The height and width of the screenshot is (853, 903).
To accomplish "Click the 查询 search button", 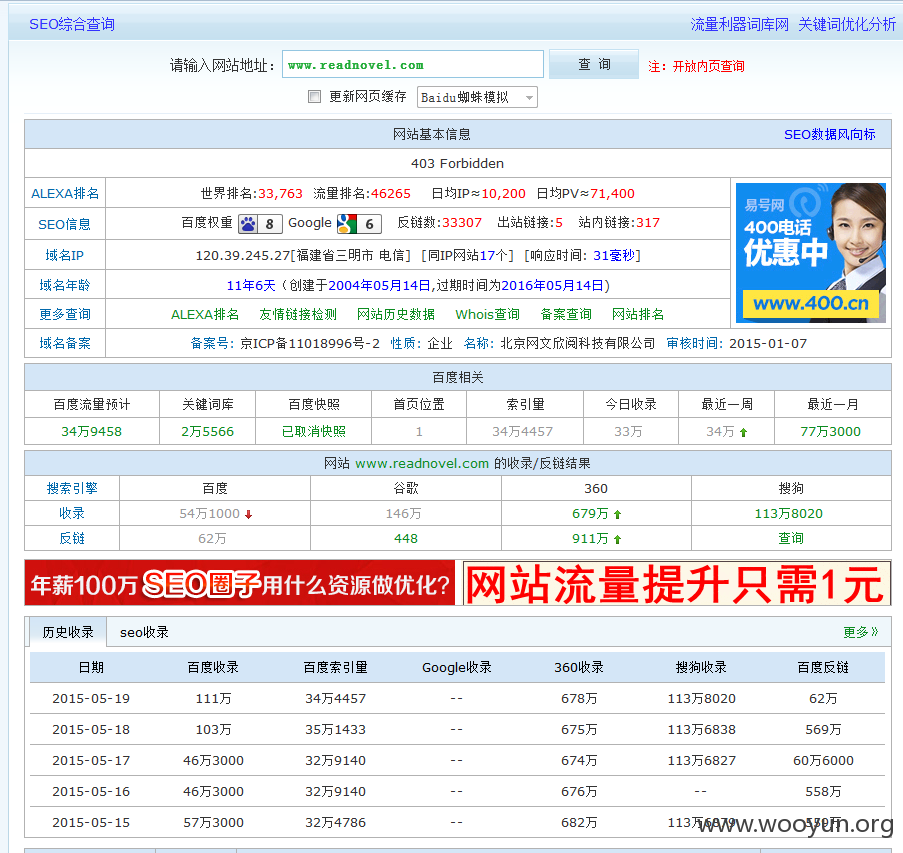I will 594,64.
